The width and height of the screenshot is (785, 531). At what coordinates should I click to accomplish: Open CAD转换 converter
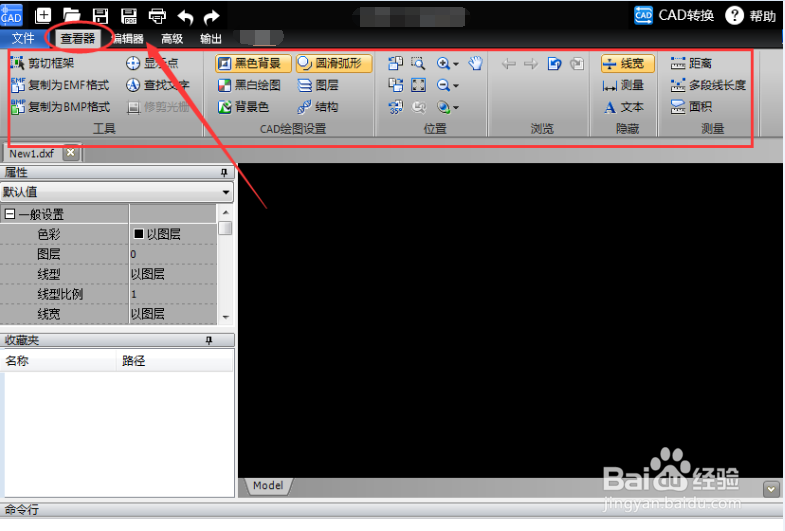pos(674,16)
